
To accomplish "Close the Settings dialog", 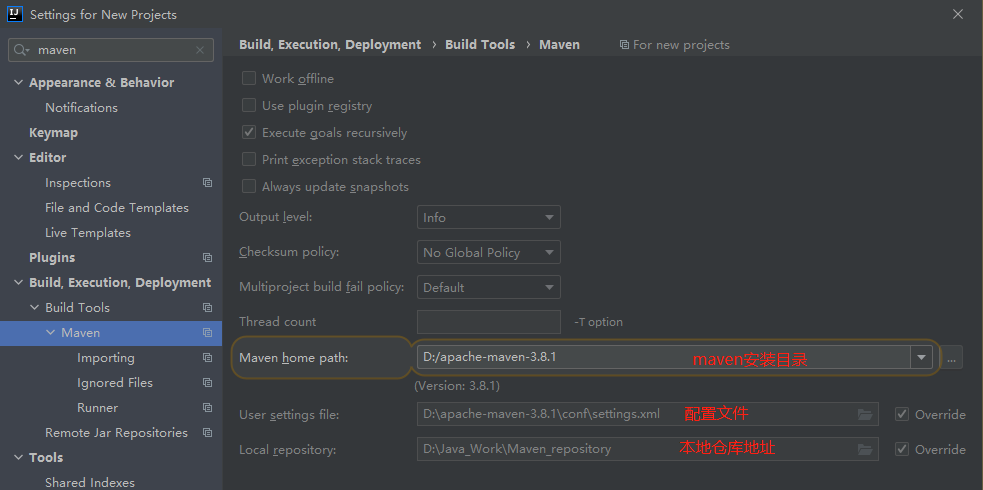I will [x=958, y=14].
